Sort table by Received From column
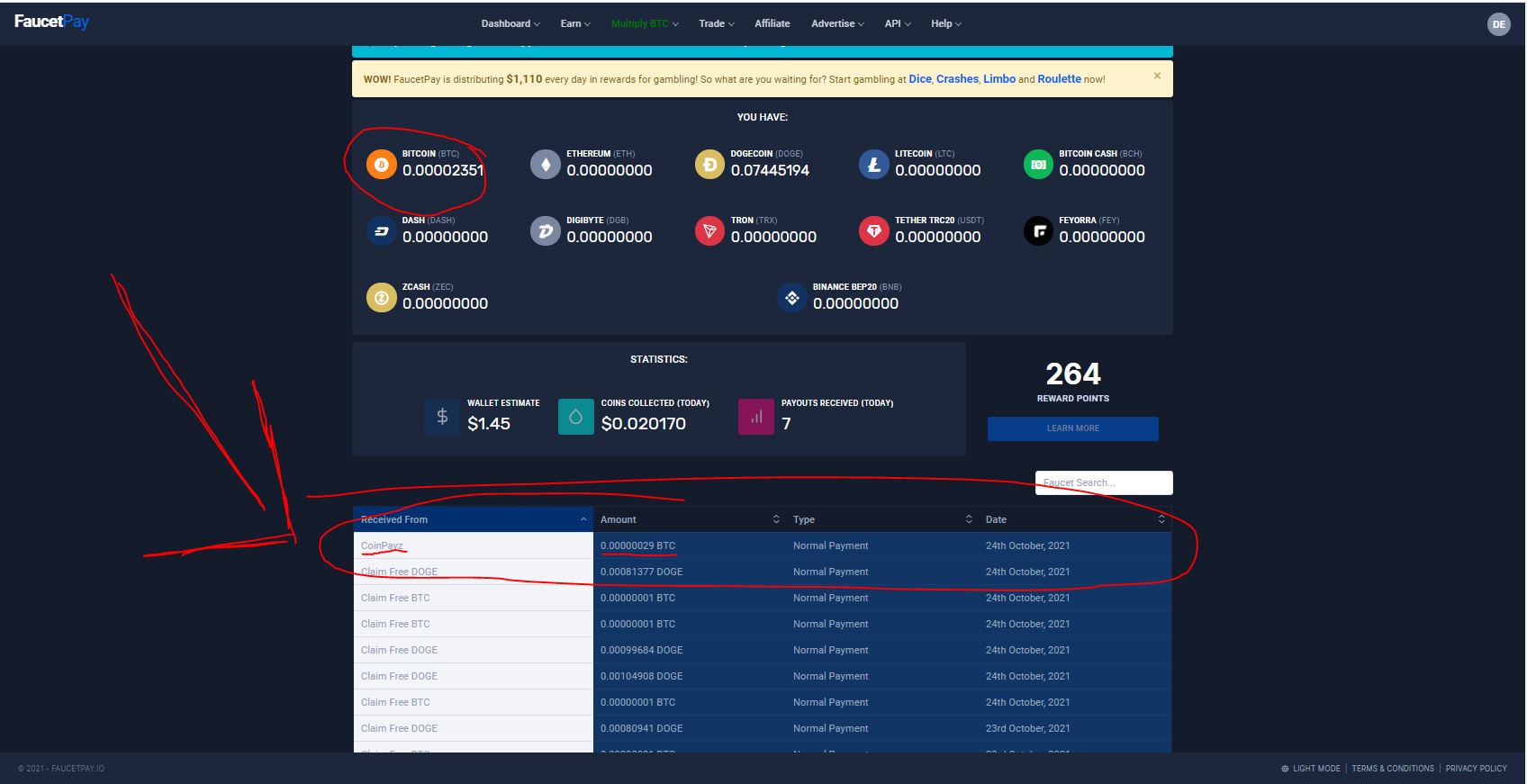The image size is (1527, 784). (x=474, y=519)
